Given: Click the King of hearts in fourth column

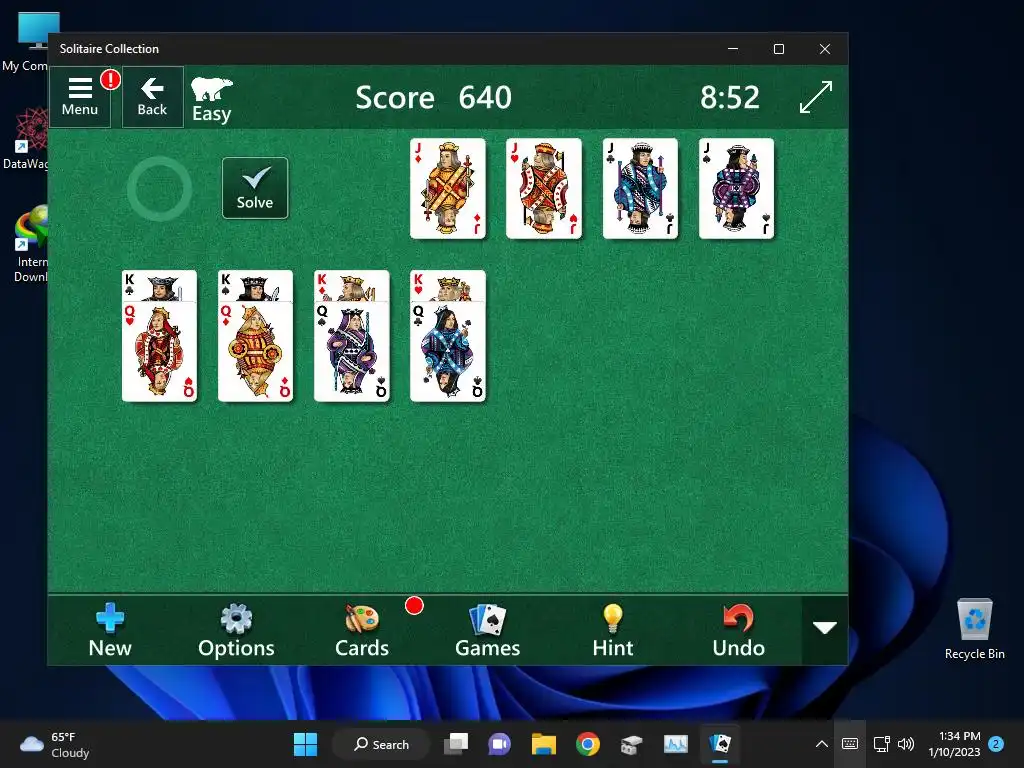Looking at the screenshot, I should click(448, 285).
